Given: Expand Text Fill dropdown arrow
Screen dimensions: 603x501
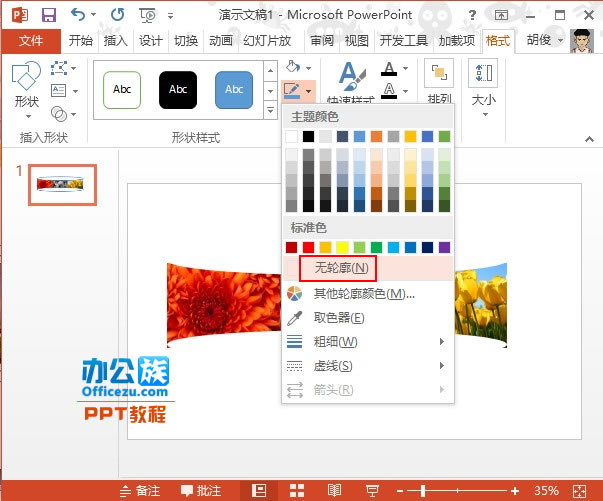Looking at the screenshot, I should (x=405, y=68).
